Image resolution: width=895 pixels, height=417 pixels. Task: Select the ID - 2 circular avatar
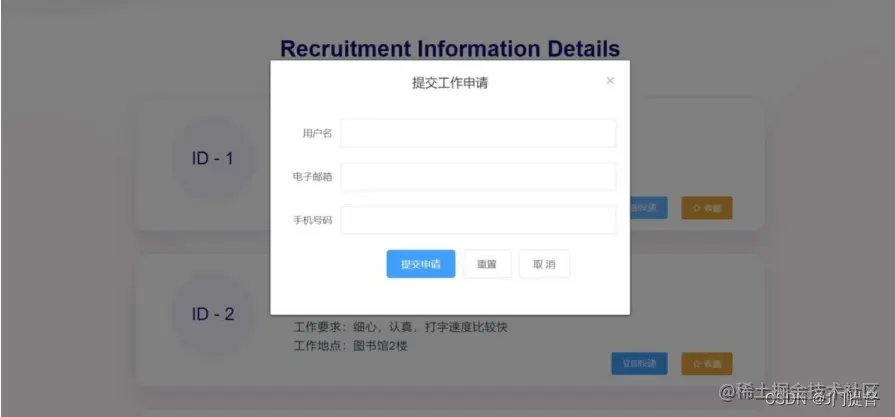click(213, 314)
